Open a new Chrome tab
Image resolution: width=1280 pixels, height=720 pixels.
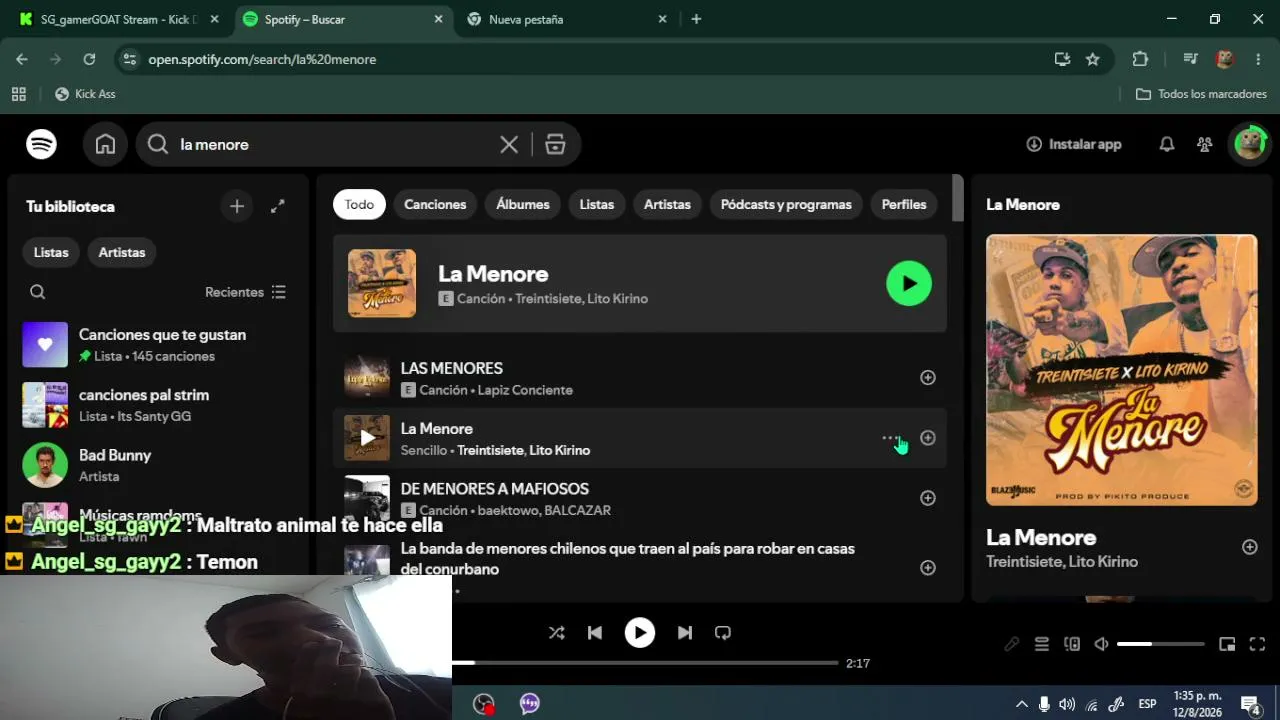point(696,19)
